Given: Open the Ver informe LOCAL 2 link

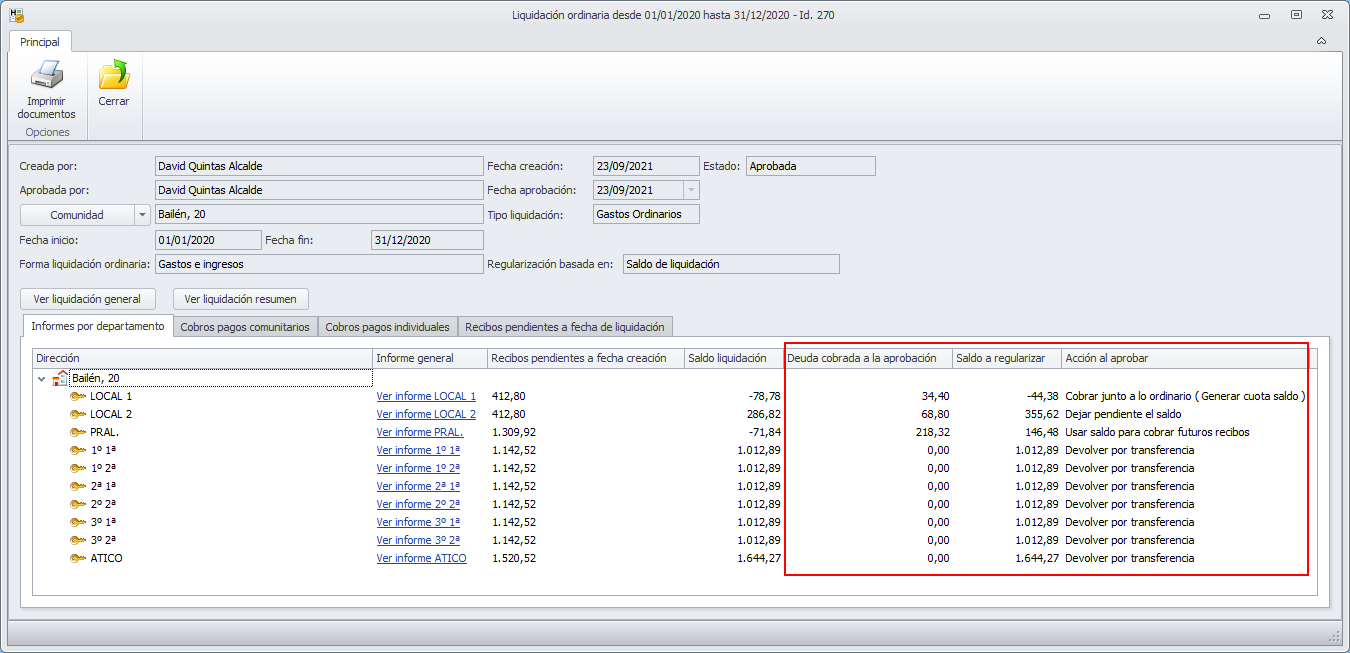Looking at the screenshot, I should click(426, 414).
